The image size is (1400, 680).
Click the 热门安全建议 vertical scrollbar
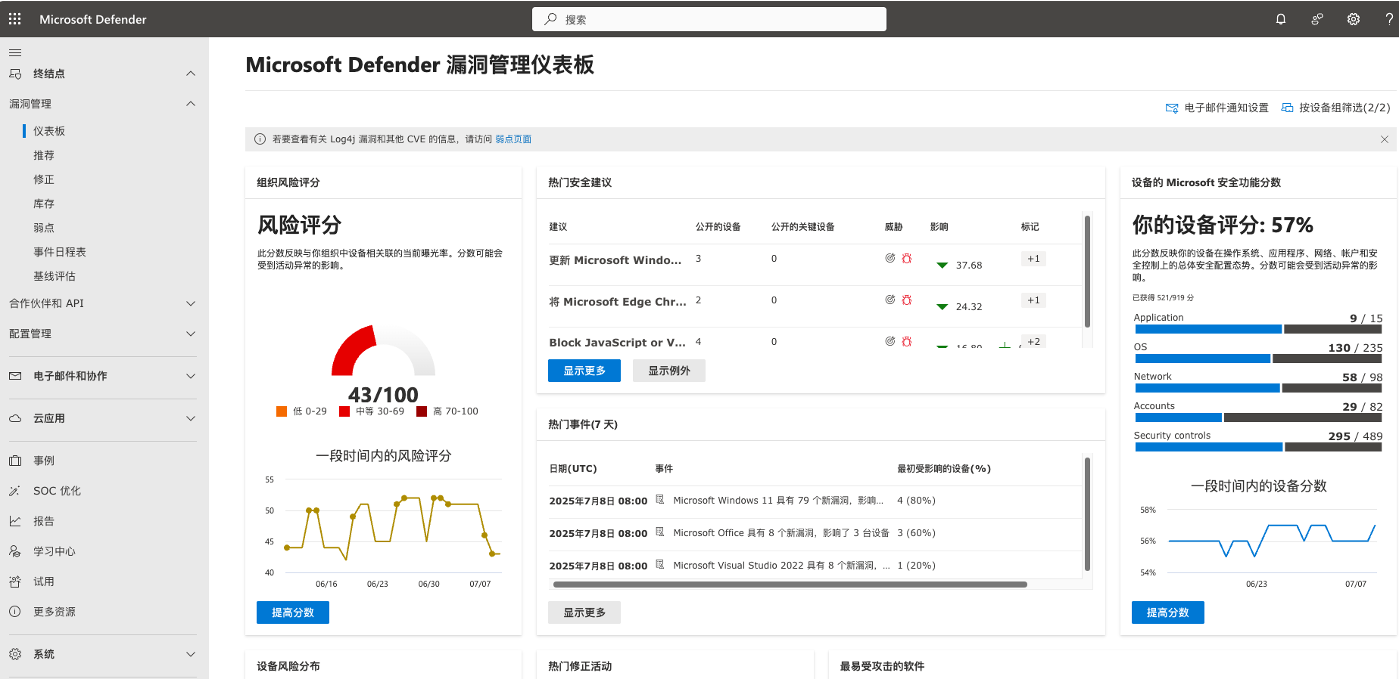(x=1087, y=271)
